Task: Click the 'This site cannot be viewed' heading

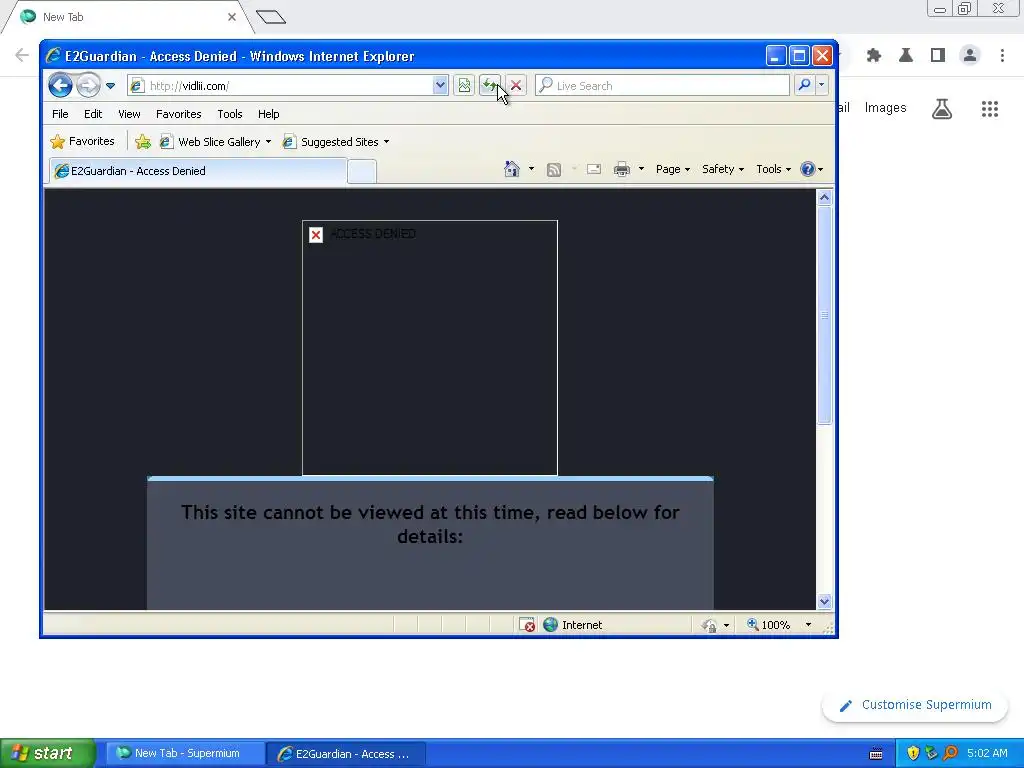Action: 430,524
